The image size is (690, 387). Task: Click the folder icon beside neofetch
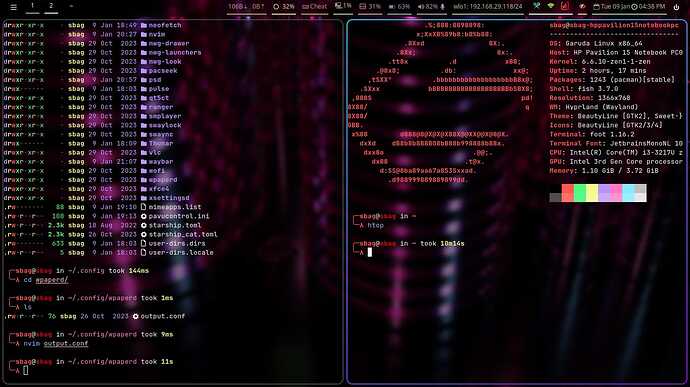coord(143,25)
